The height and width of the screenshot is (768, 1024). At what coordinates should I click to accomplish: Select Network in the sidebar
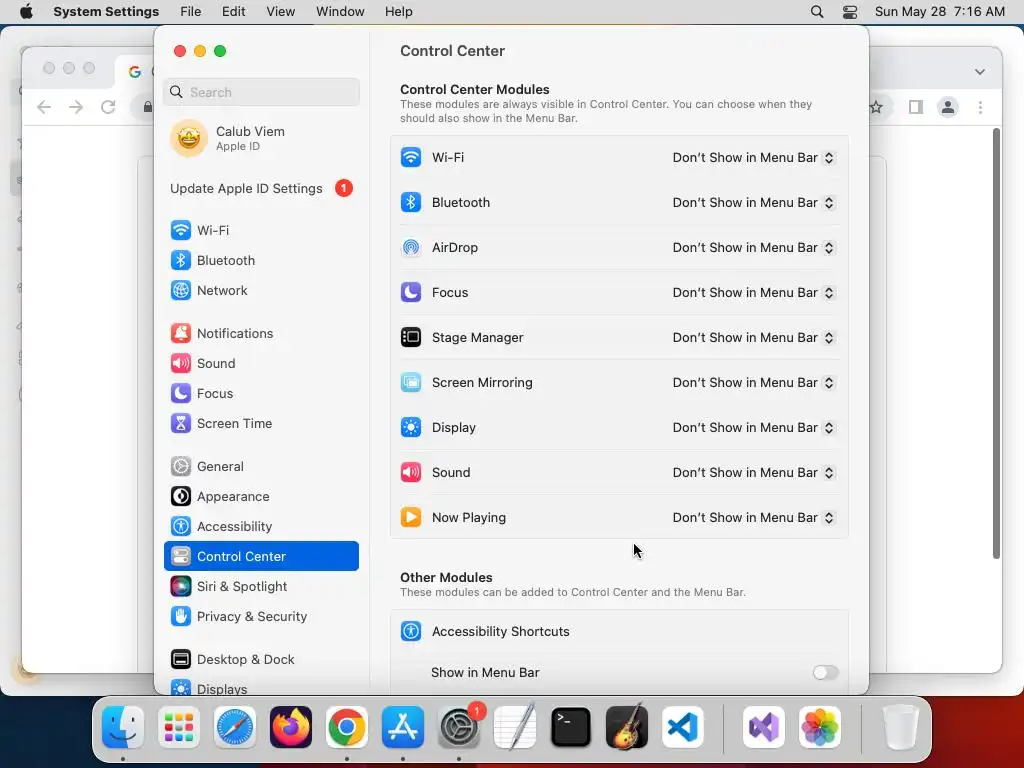pyautogui.click(x=261, y=291)
